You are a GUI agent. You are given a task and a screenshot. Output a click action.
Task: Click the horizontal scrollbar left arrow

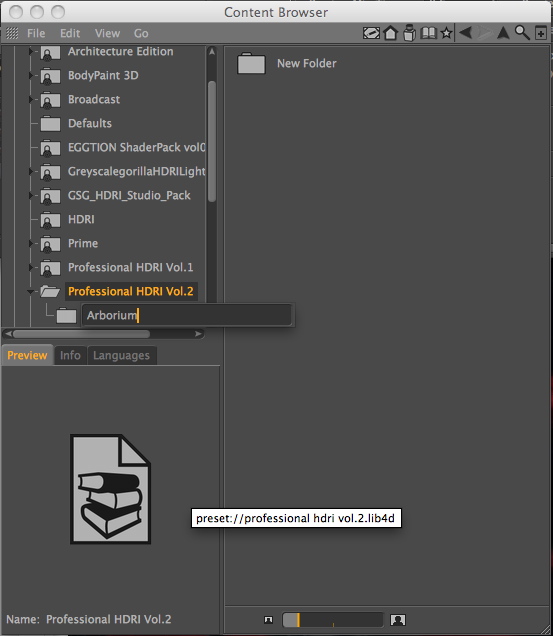pos(8,334)
